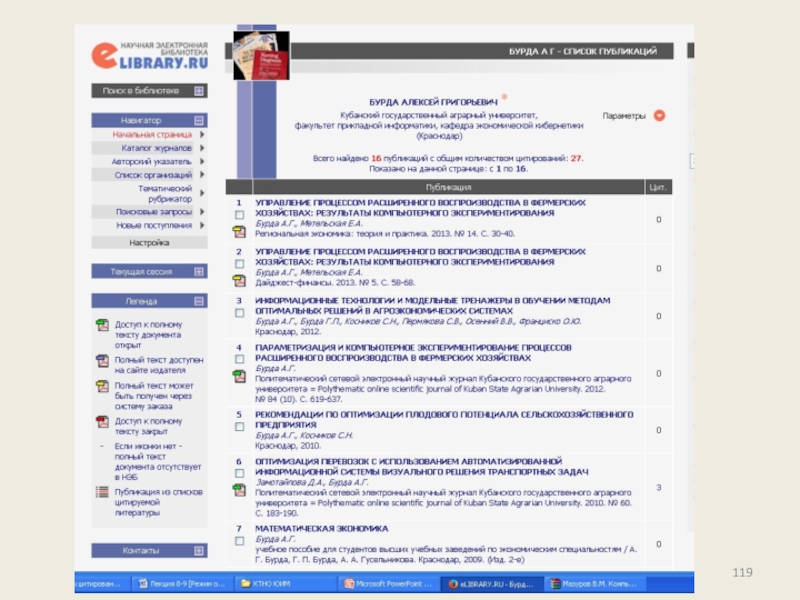800x600 pixels.
Task: Collapse the Навигатор panel
Action: pyautogui.click(x=199, y=120)
